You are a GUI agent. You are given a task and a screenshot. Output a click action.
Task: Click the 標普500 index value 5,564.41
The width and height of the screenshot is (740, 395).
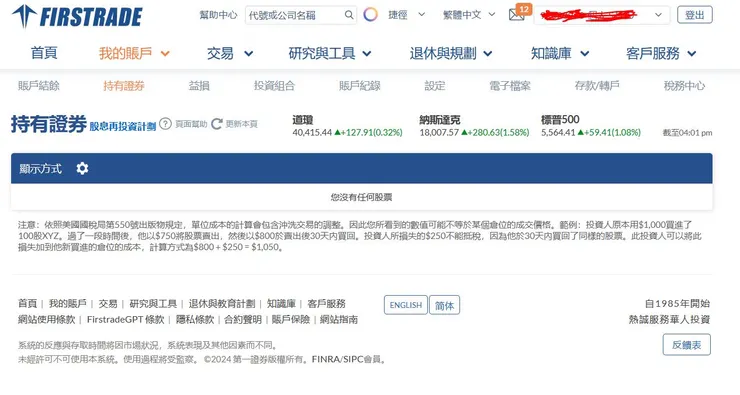pos(558,133)
